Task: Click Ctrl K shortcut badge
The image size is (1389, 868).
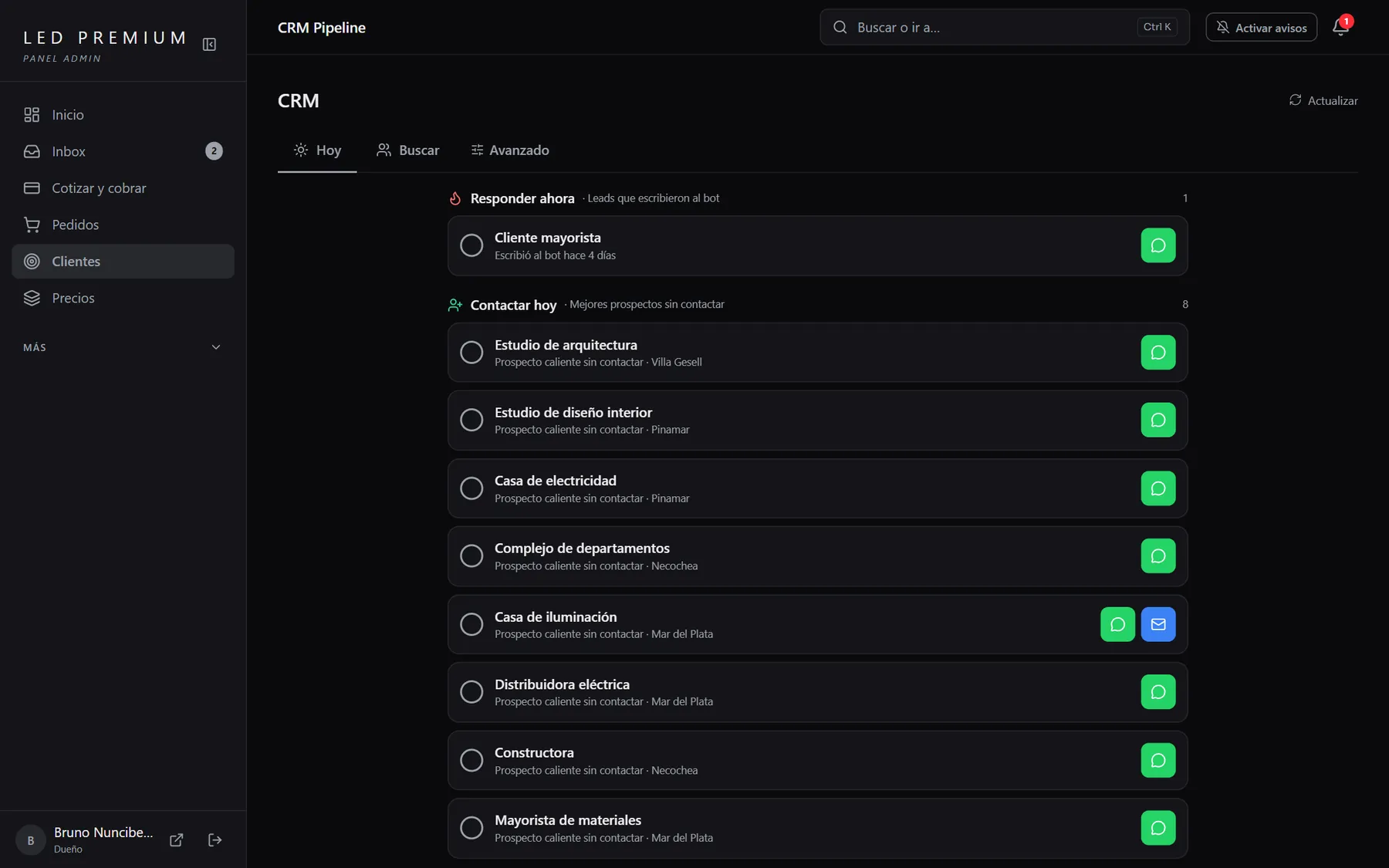Action: (x=1157, y=27)
